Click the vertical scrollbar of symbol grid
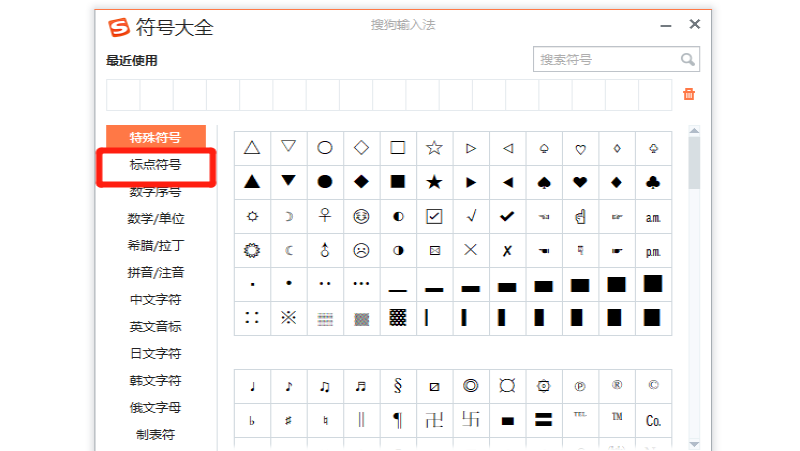This screenshot has width=800, height=451. 694,165
